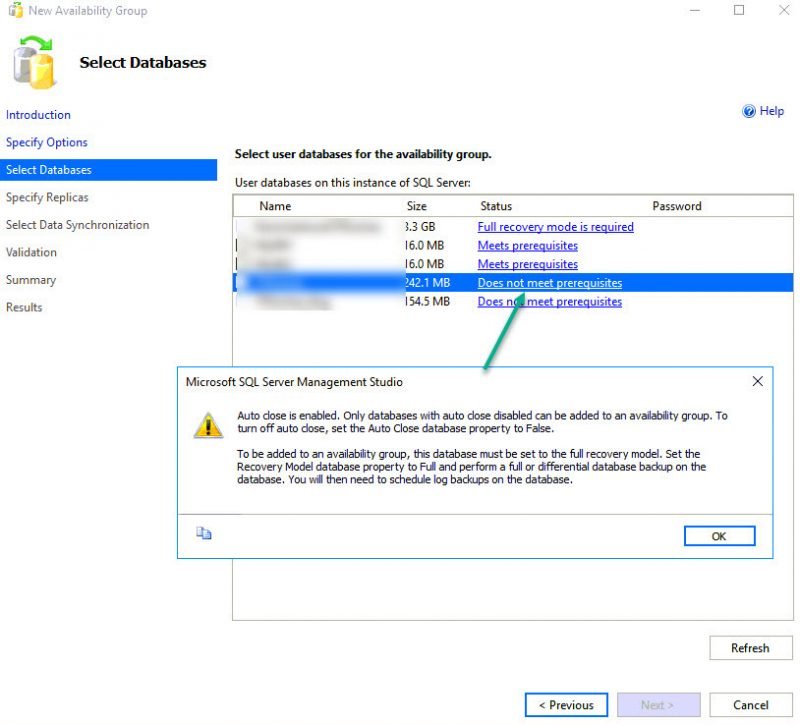800x725 pixels.
Task: Cancel the availability group wizard
Action: [x=750, y=705]
